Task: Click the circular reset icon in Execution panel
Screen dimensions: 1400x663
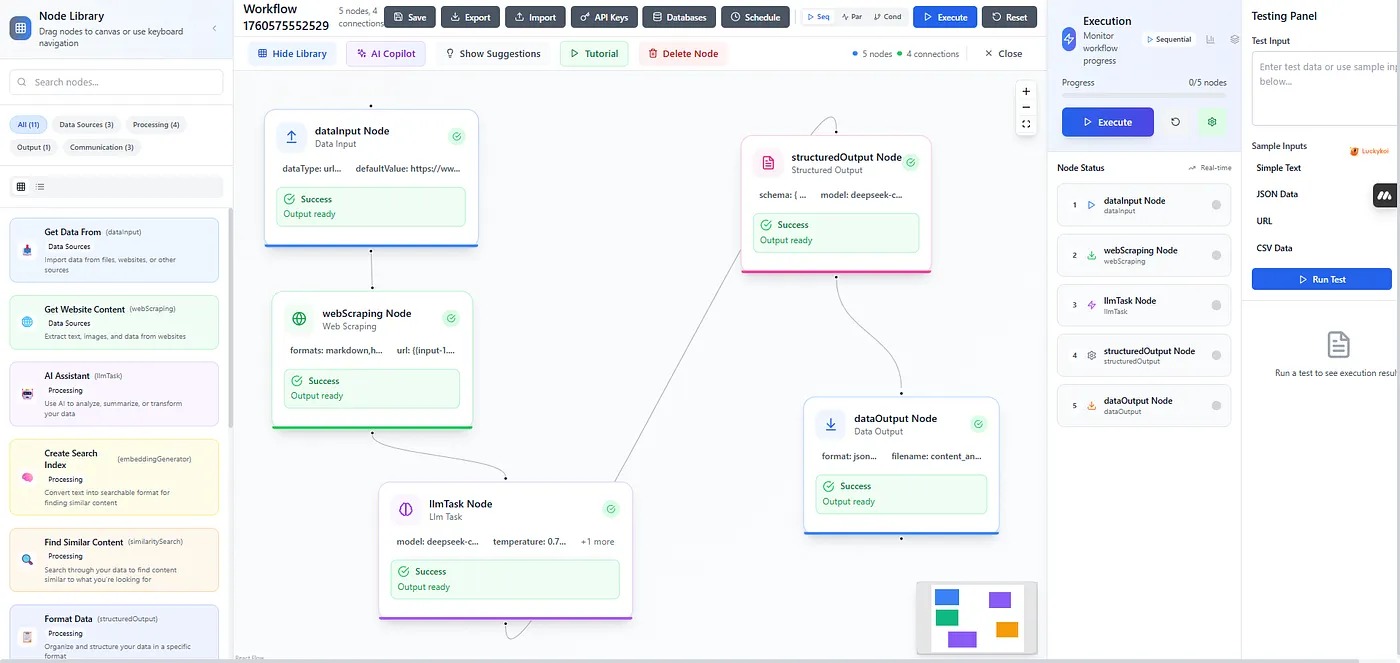Action: [x=1175, y=122]
